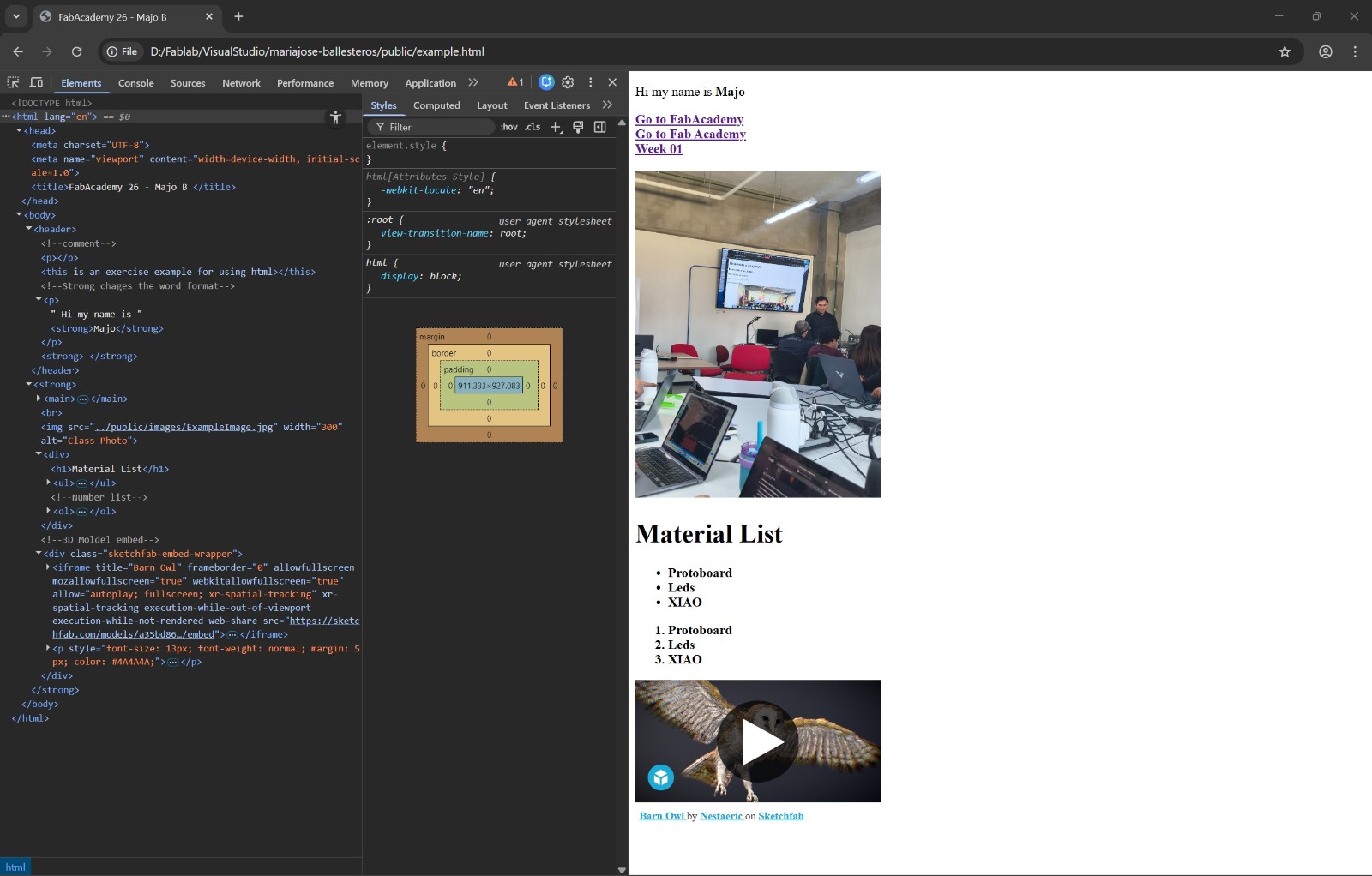The width and height of the screenshot is (1372, 876).
Task: Activate the inspect element picker icon
Action: tap(13, 82)
